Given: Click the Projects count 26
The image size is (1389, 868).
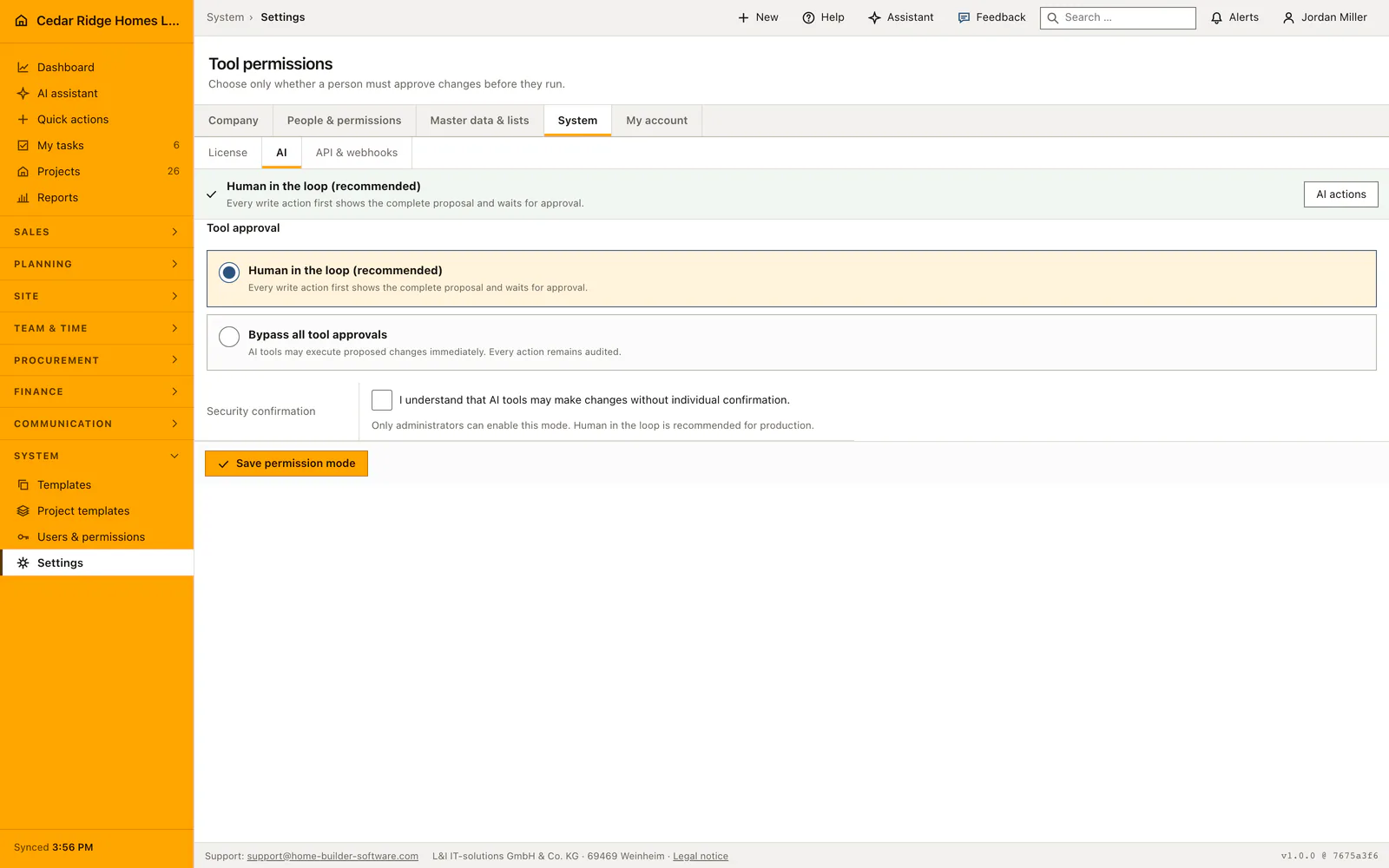Looking at the screenshot, I should 174,172.
